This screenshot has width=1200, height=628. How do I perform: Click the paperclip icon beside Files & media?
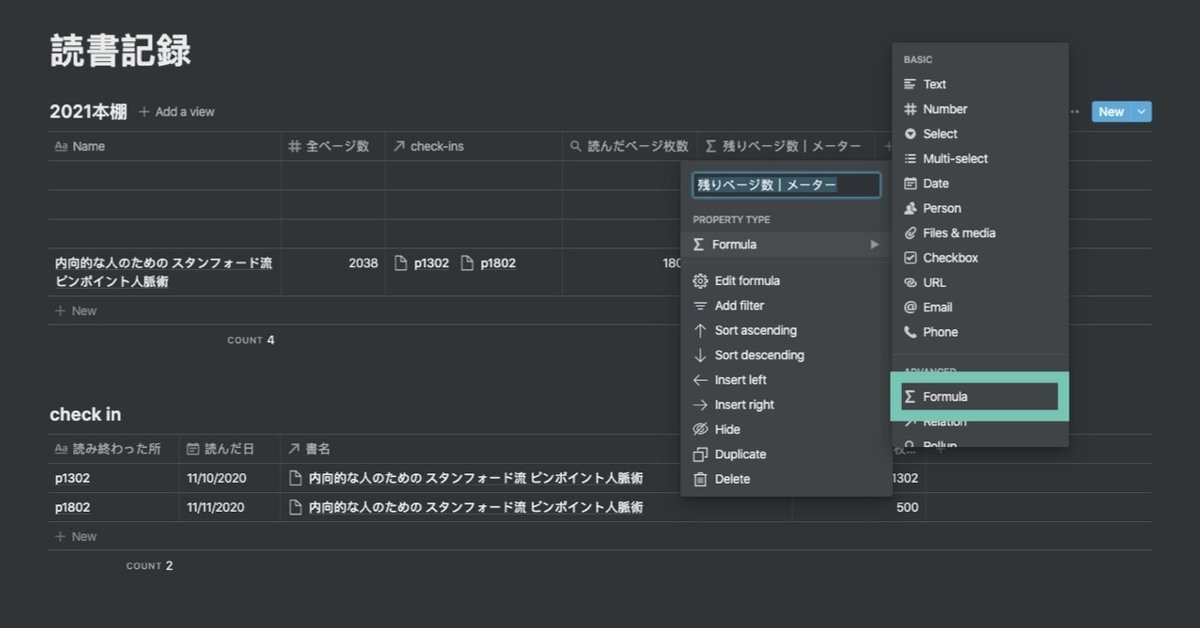[910, 233]
